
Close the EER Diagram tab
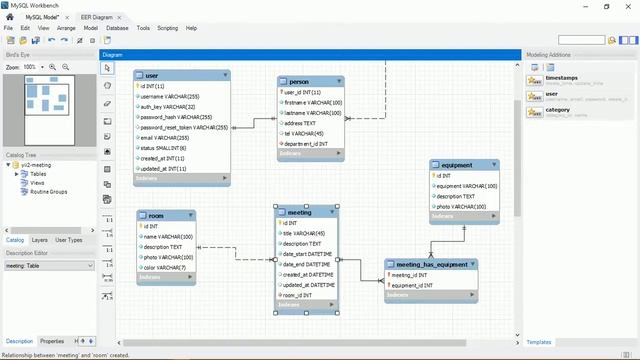click(x=119, y=17)
